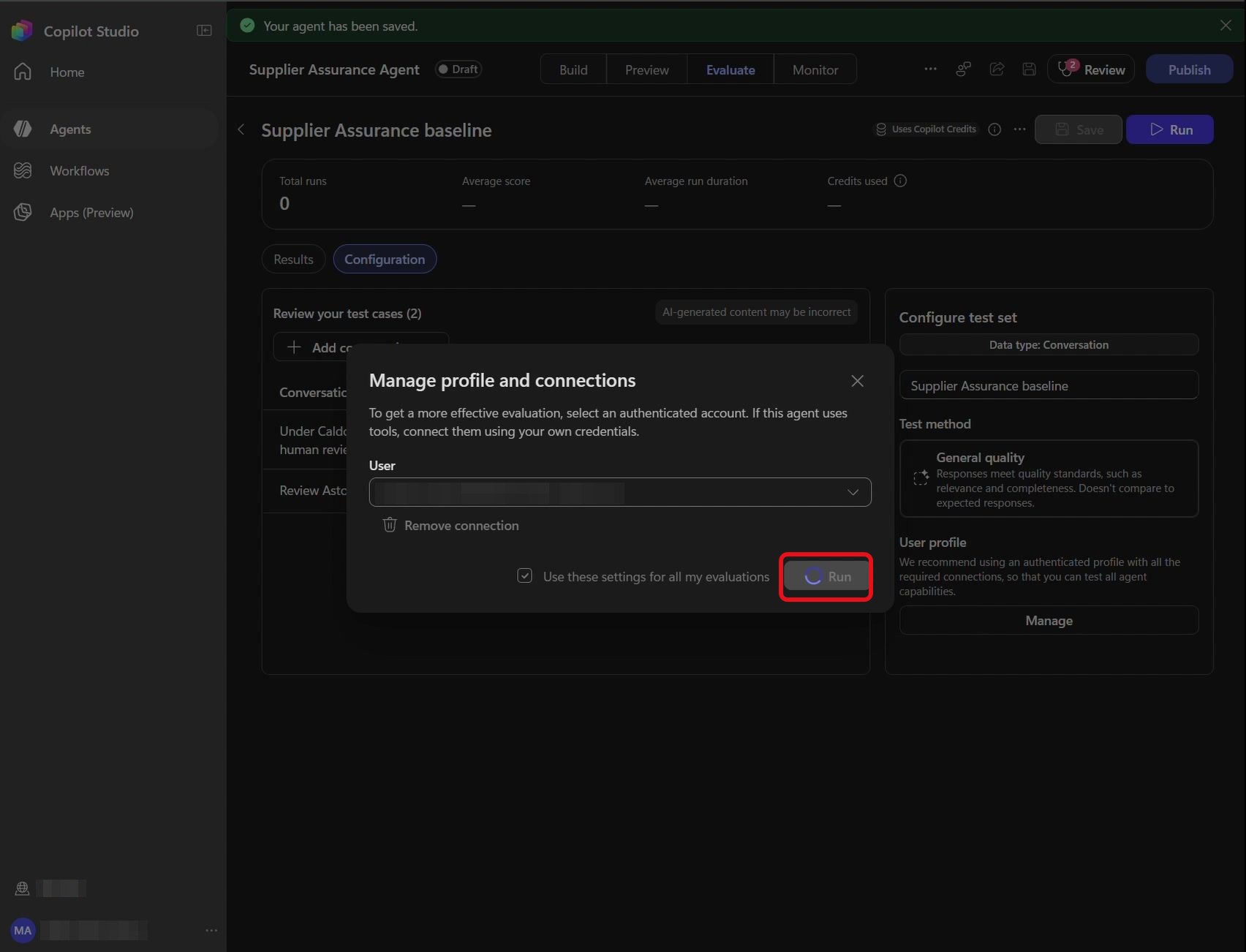Click Run in the test set header
The image size is (1246, 952).
(x=1169, y=129)
